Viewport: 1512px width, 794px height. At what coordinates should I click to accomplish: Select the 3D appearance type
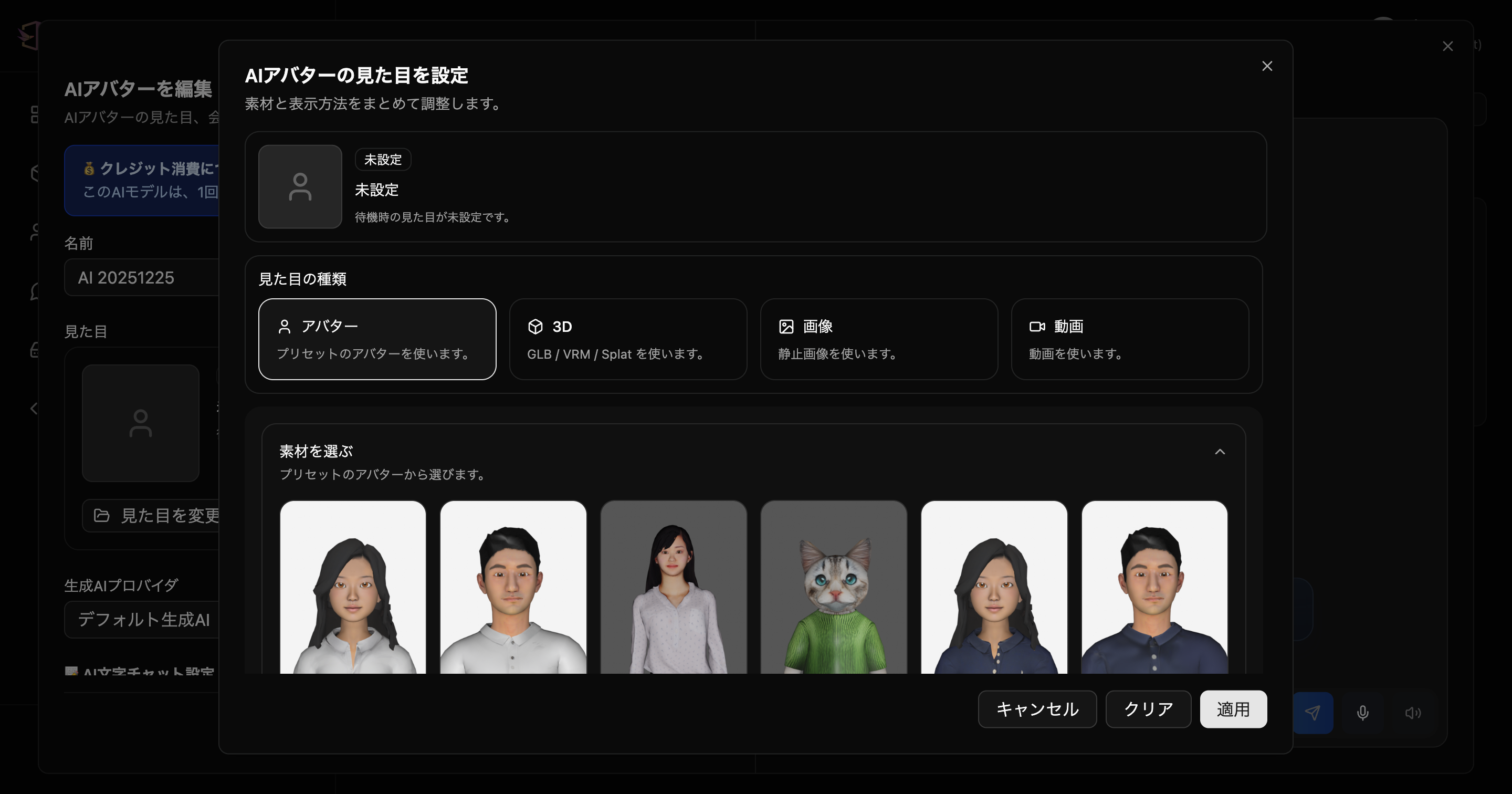628,339
